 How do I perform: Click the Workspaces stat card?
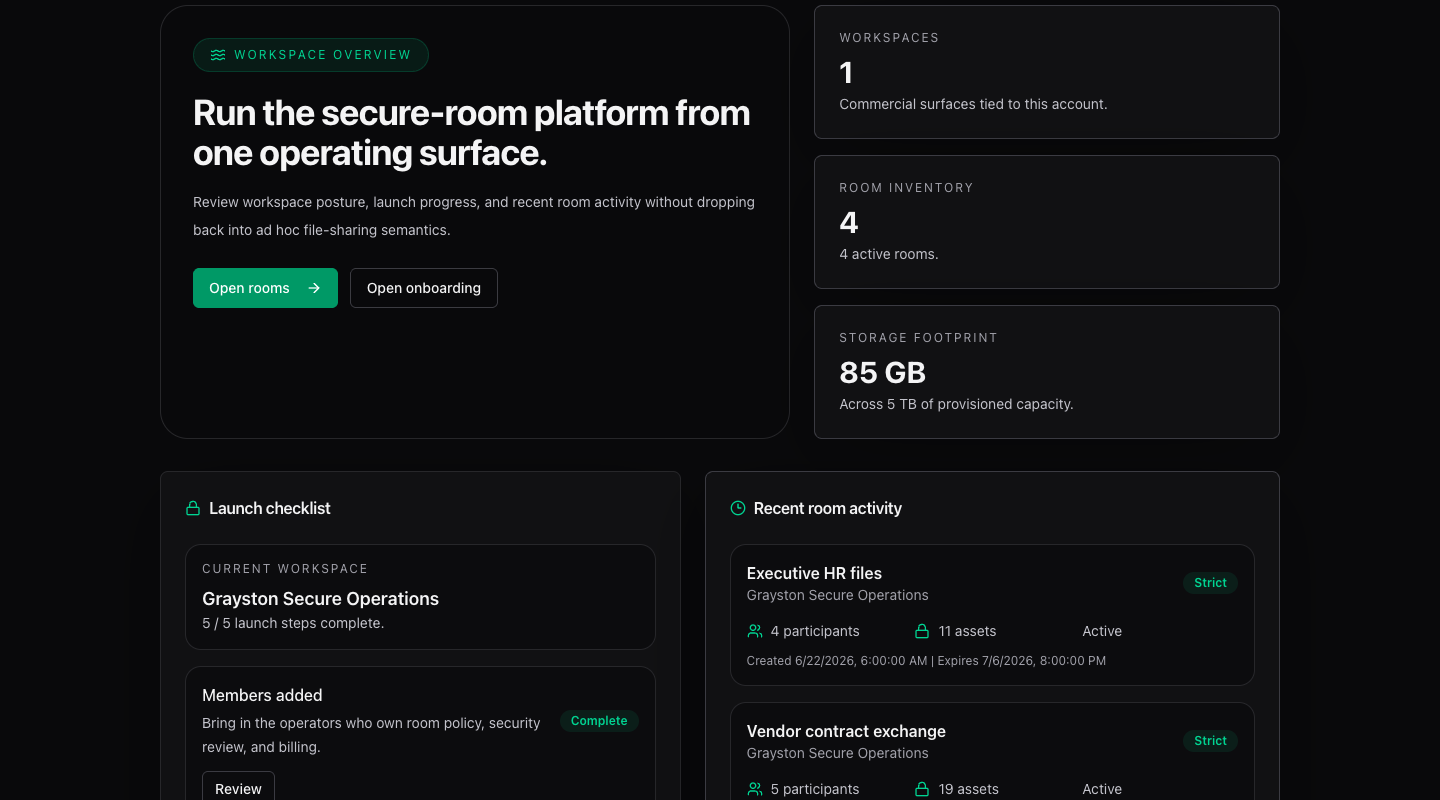coord(1047,72)
